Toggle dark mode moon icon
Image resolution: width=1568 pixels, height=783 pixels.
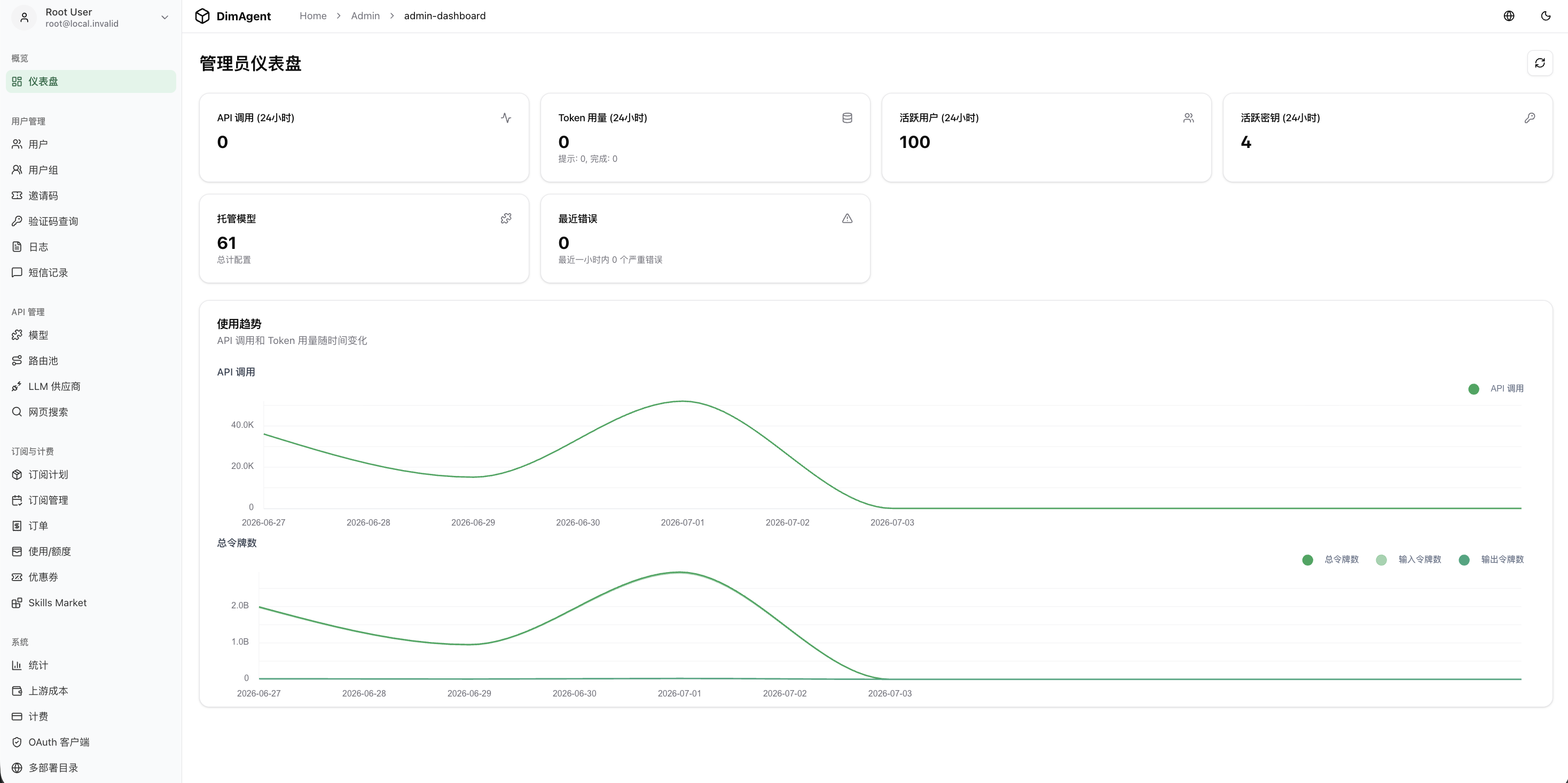[x=1546, y=16]
